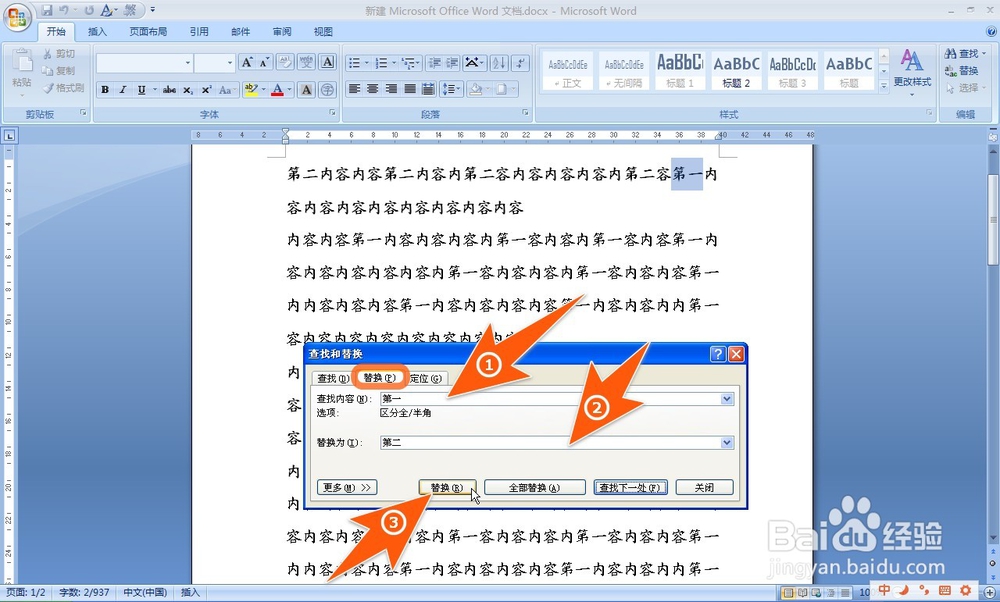
Task: Select the Format Painter (格式刷)
Action: tap(64, 88)
